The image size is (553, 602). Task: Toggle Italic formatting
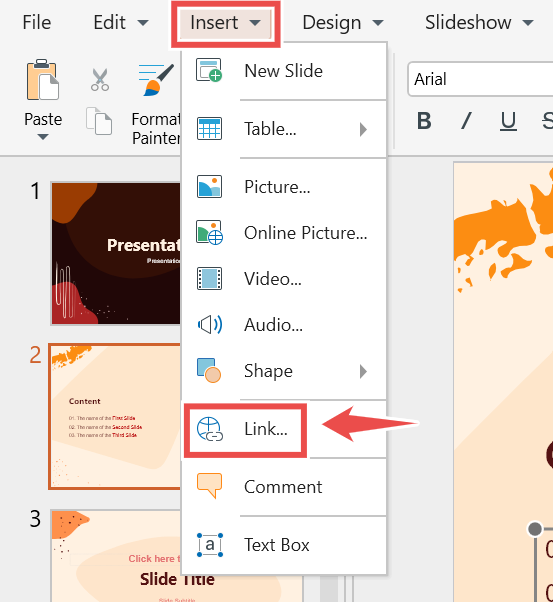click(x=466, y=121)
